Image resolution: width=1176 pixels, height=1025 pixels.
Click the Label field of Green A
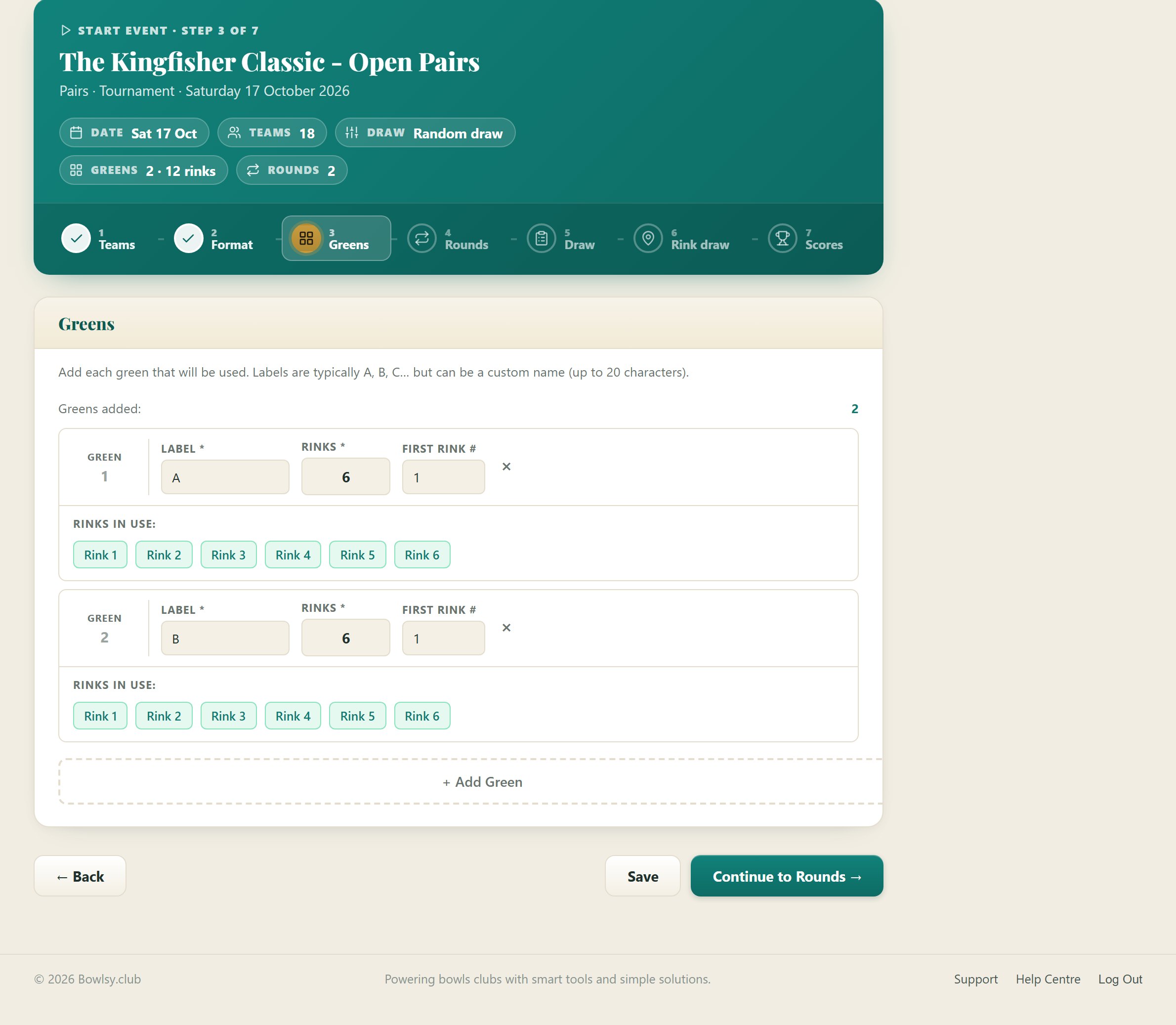point(225,477)
